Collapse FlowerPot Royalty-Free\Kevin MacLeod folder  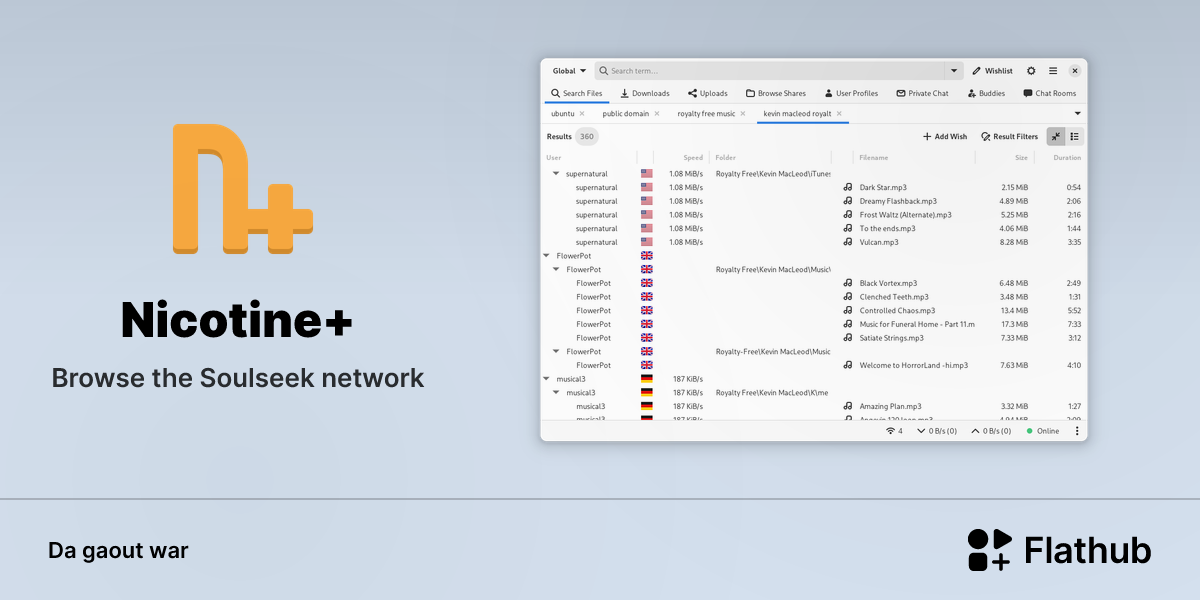556,352
